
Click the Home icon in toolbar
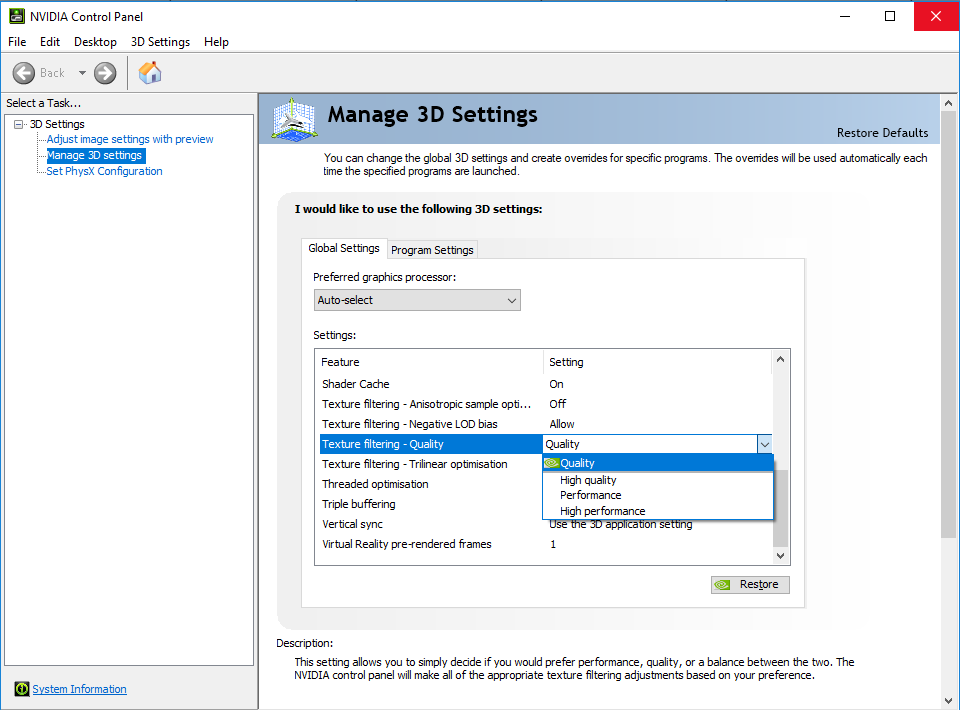point(150,73)
